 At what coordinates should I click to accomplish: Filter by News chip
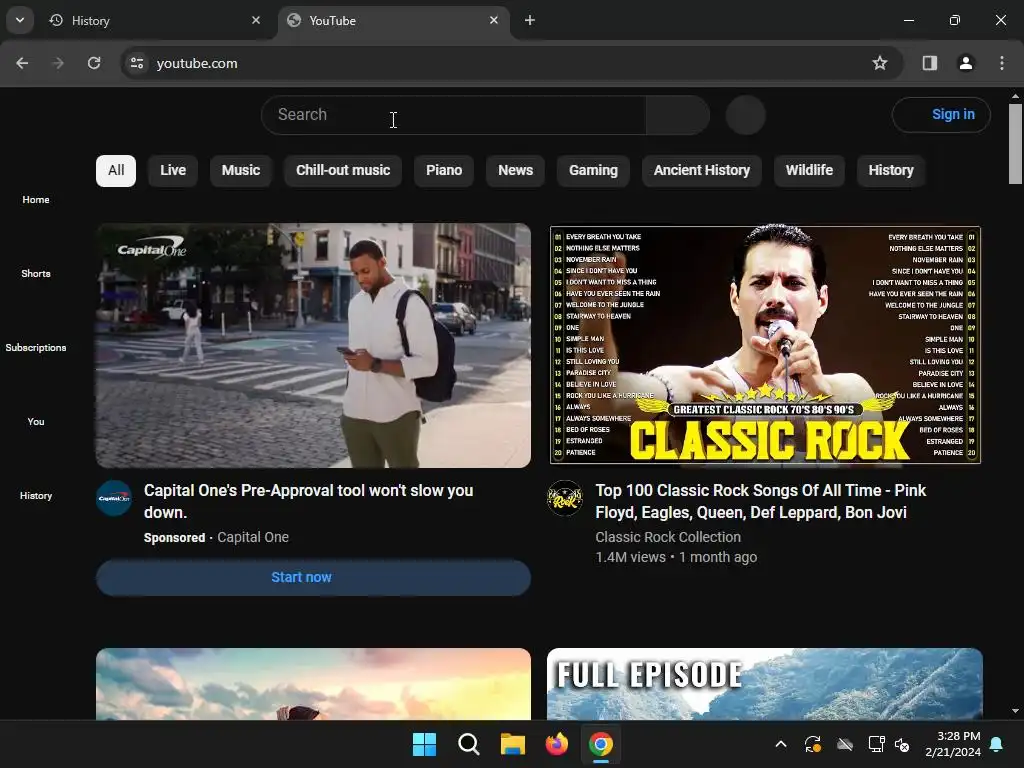[515, 170]
